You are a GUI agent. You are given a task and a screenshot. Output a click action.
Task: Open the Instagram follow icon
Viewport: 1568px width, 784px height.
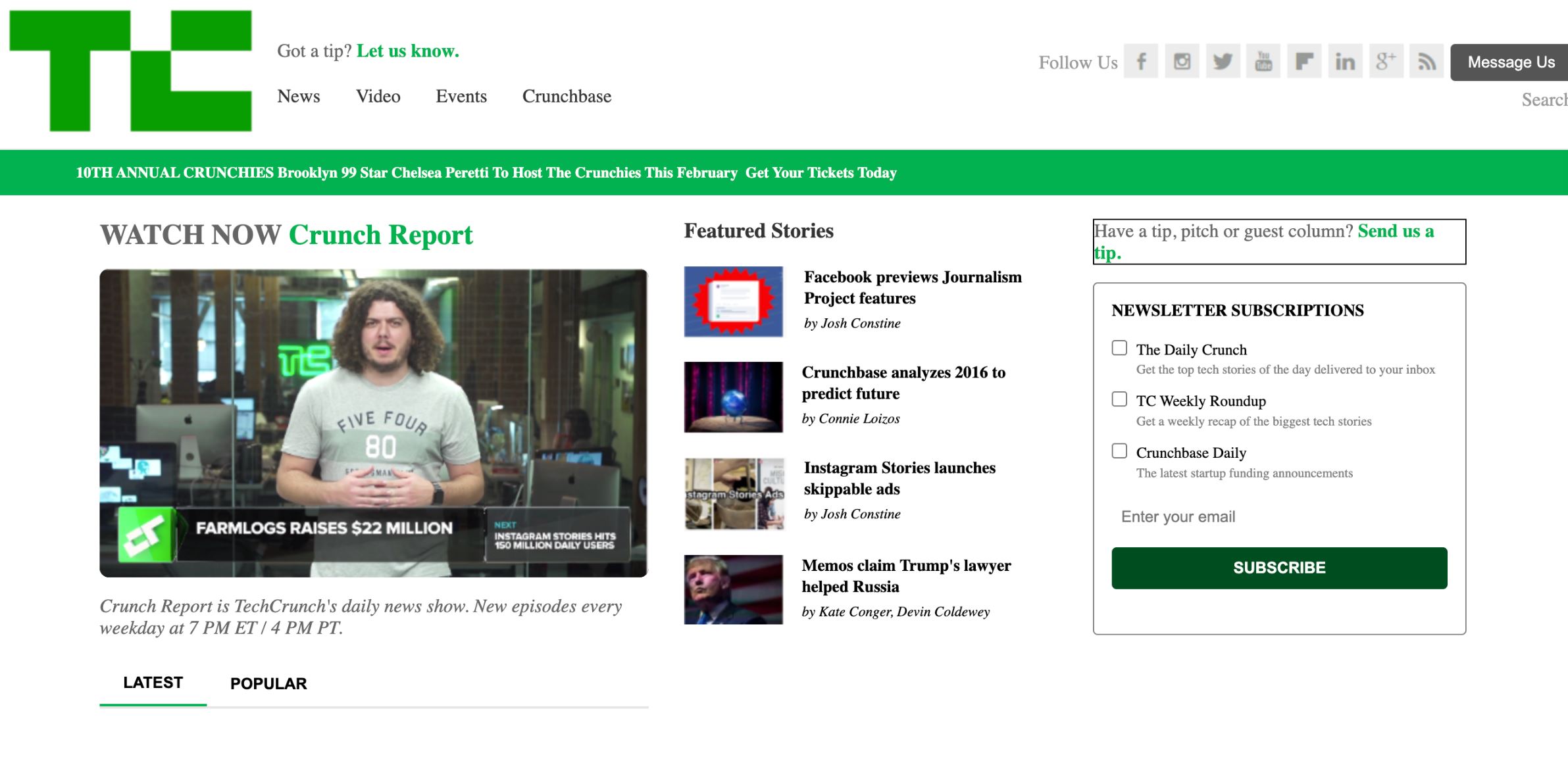point(1182,61)
